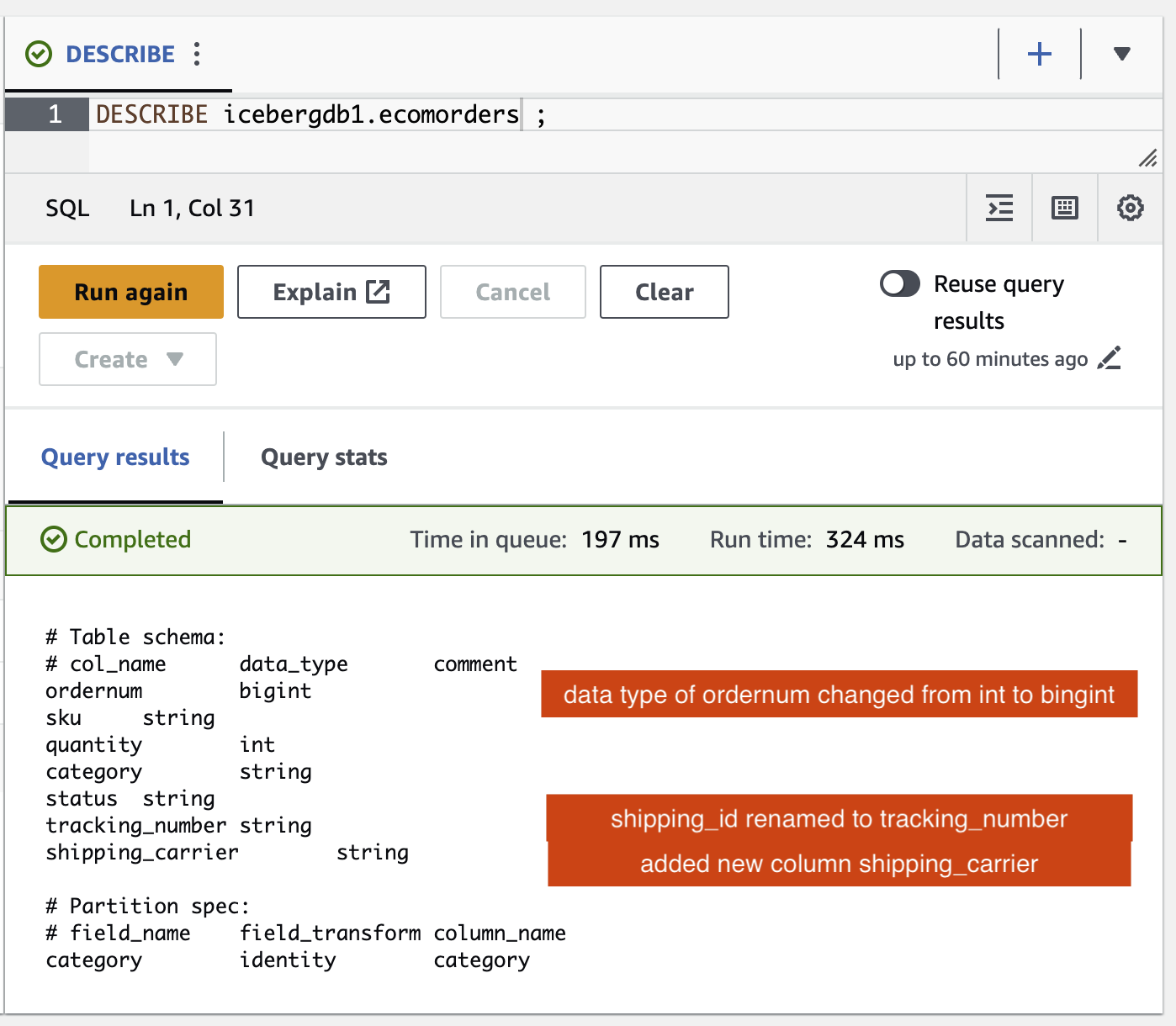Click the Run again button
The image size is (1176, 1026).
[x=131, y=292]
